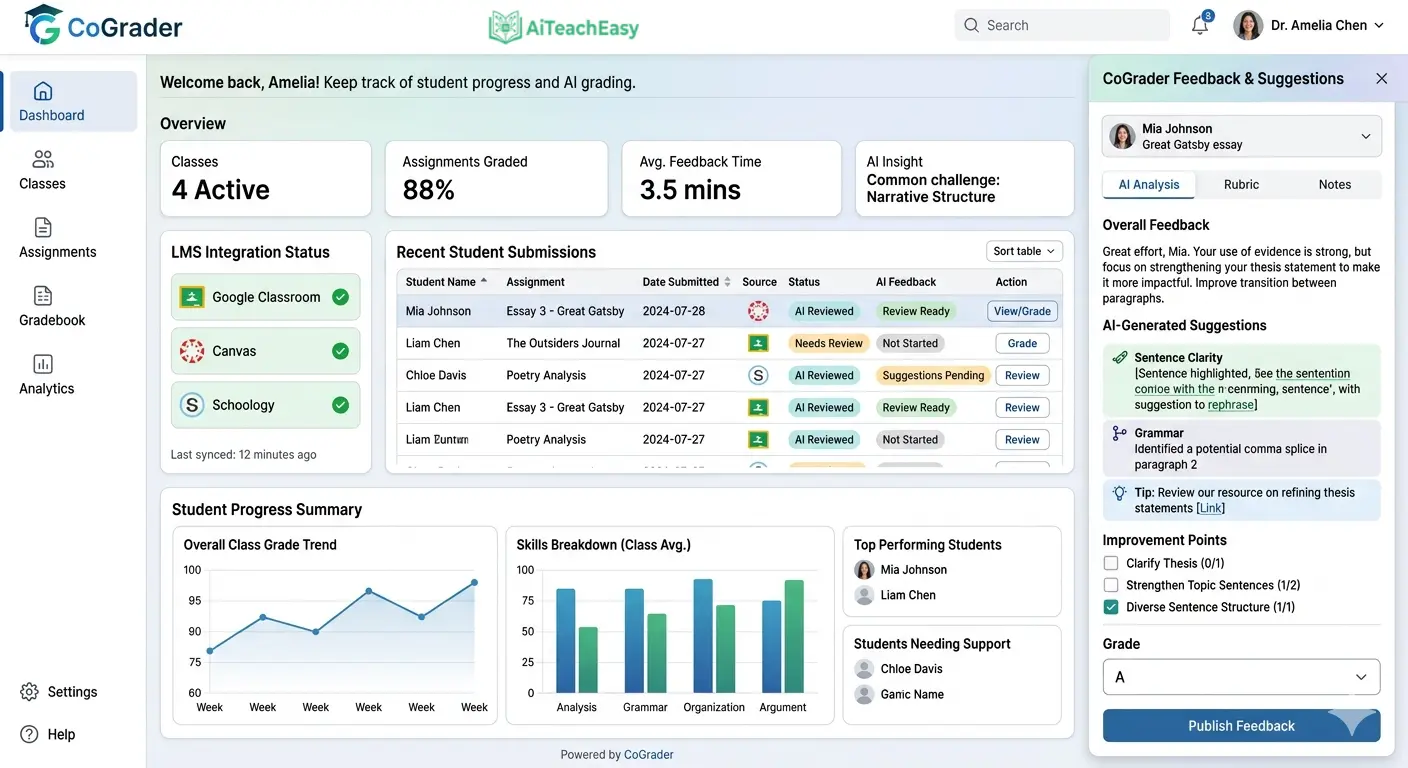The height and width of the screenshot is (768, 1408).
Task: Uncheck Diverse Sentence Structure
Action: point(1110,607)
